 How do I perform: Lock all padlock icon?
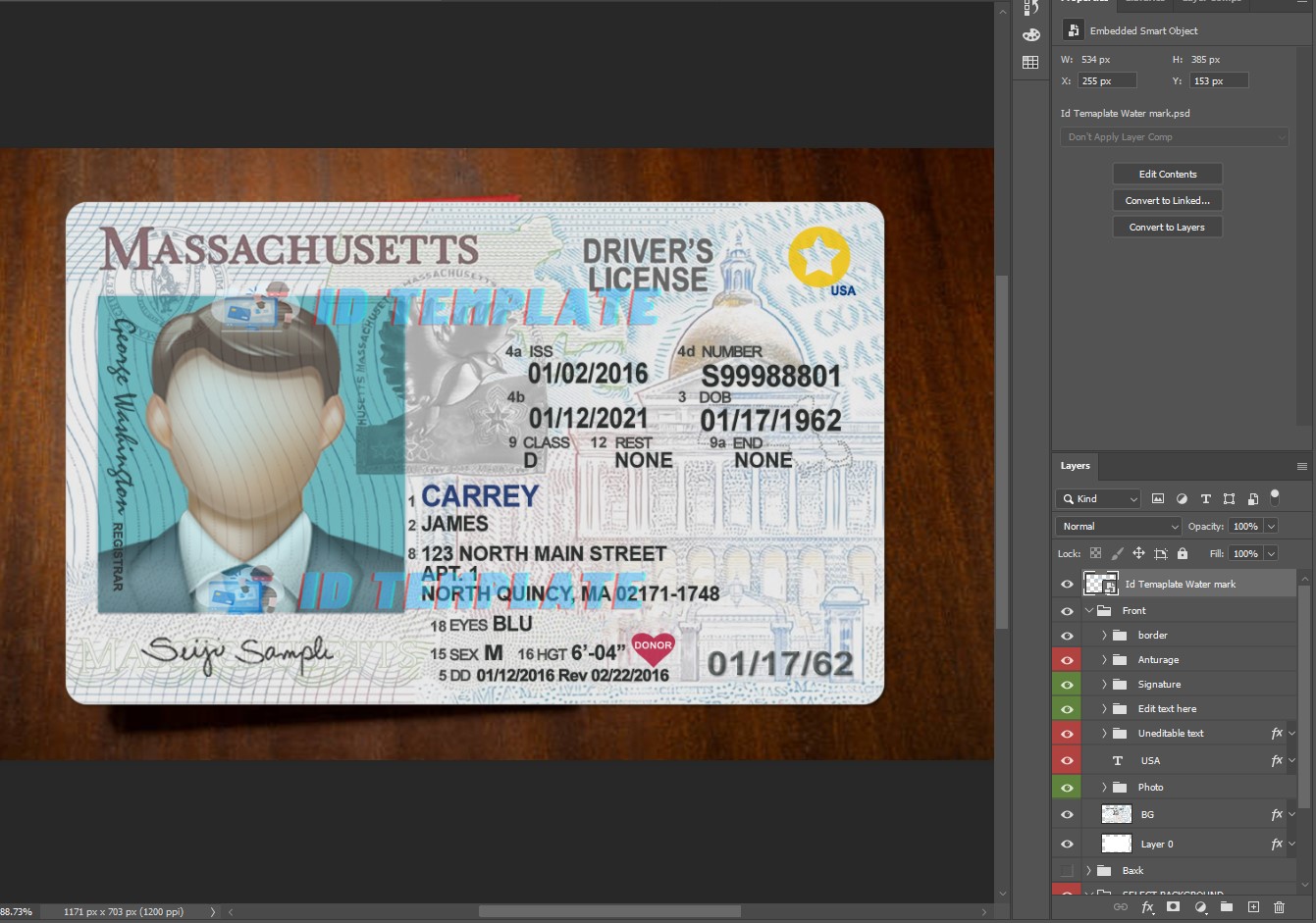pos(1183,553)
